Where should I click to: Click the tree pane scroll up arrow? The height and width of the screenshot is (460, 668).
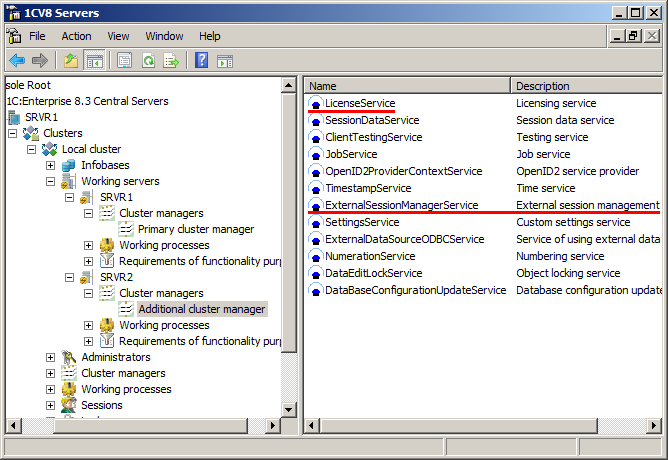pyautogui.click(x=288, y=85)
